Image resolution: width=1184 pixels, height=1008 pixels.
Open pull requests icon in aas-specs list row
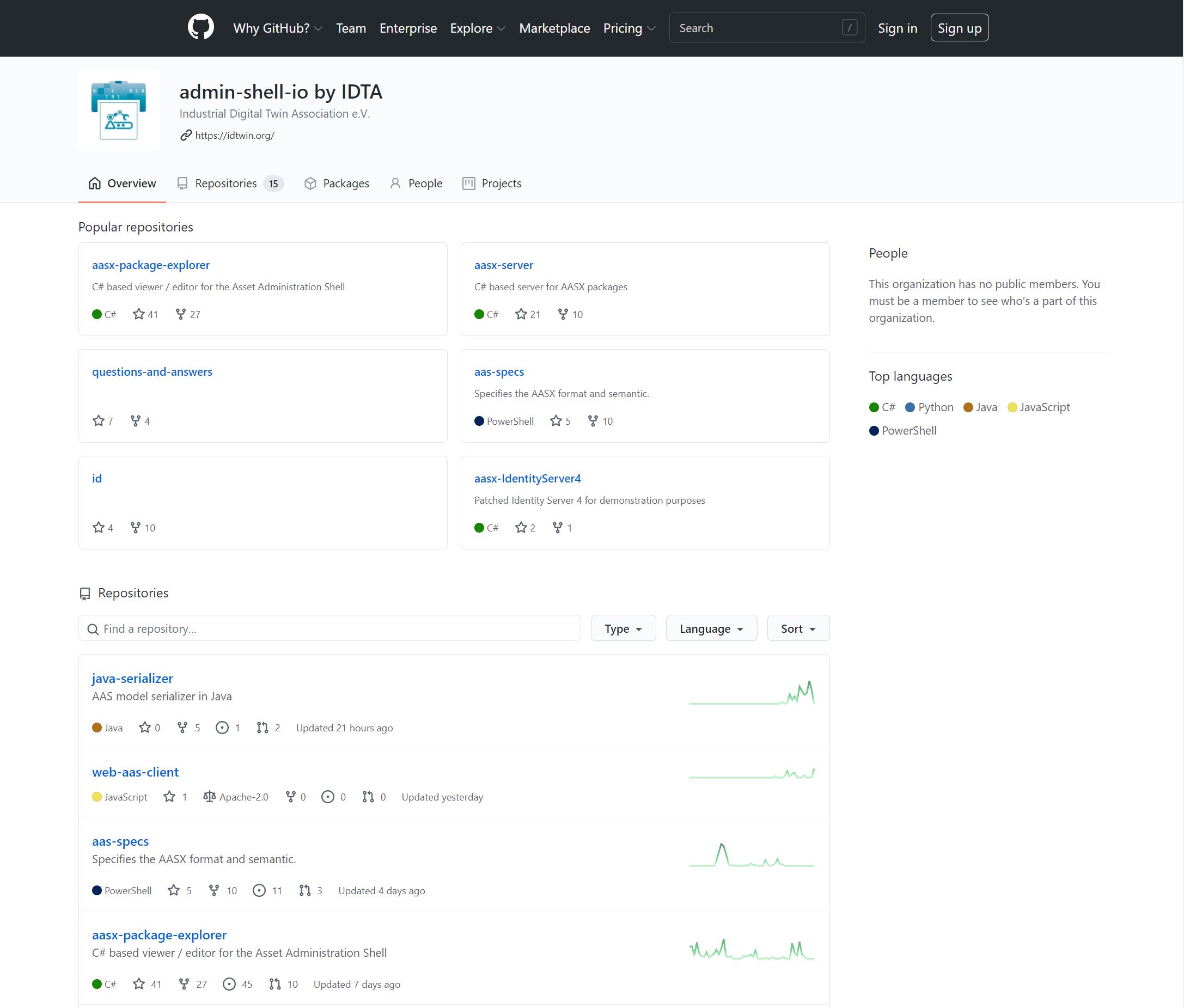(304, 890)
